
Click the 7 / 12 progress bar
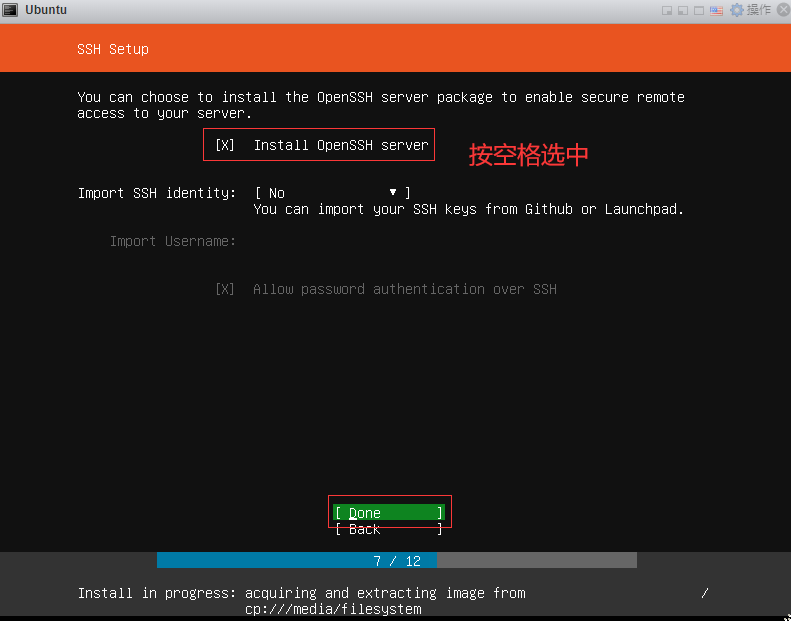pos(396,560)
